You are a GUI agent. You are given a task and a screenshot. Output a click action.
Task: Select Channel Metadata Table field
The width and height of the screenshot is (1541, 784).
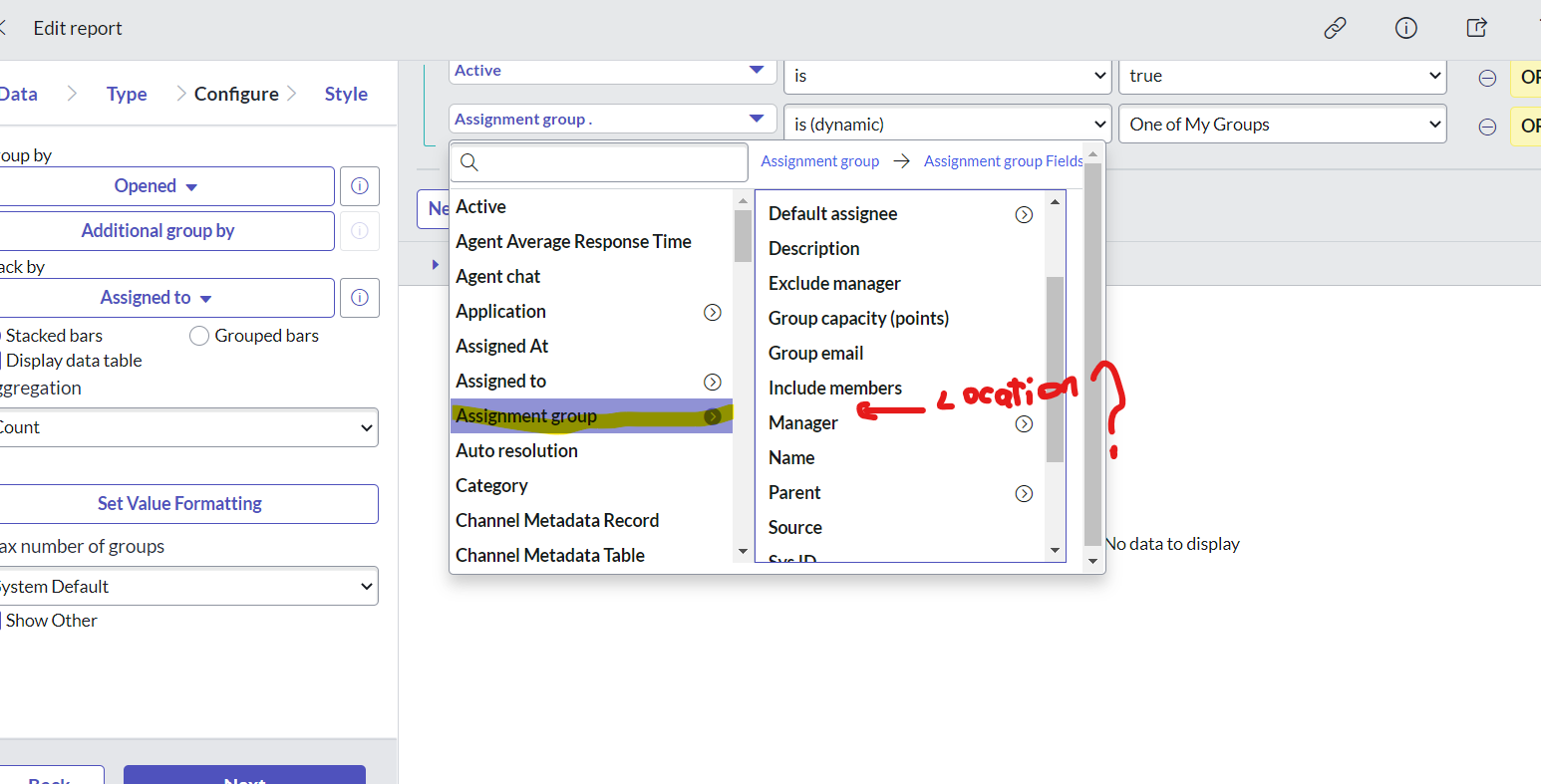pos(591,556)
